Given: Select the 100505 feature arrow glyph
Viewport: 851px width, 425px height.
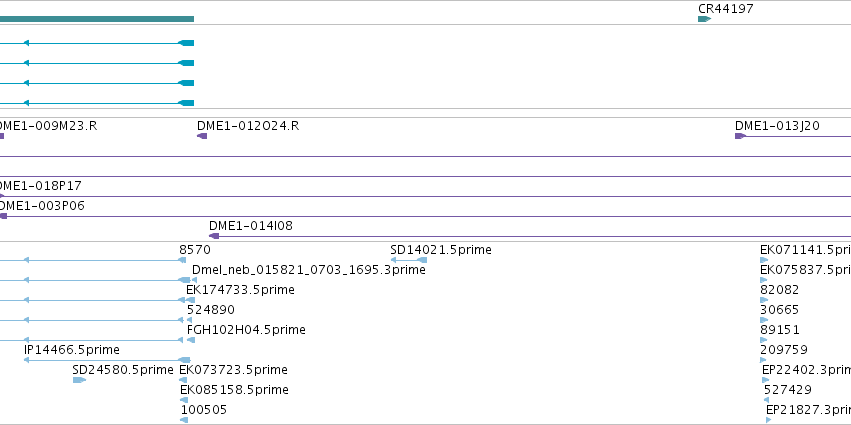Looking at the screenshot, I should pyautogui.click(x=183, y=420).
